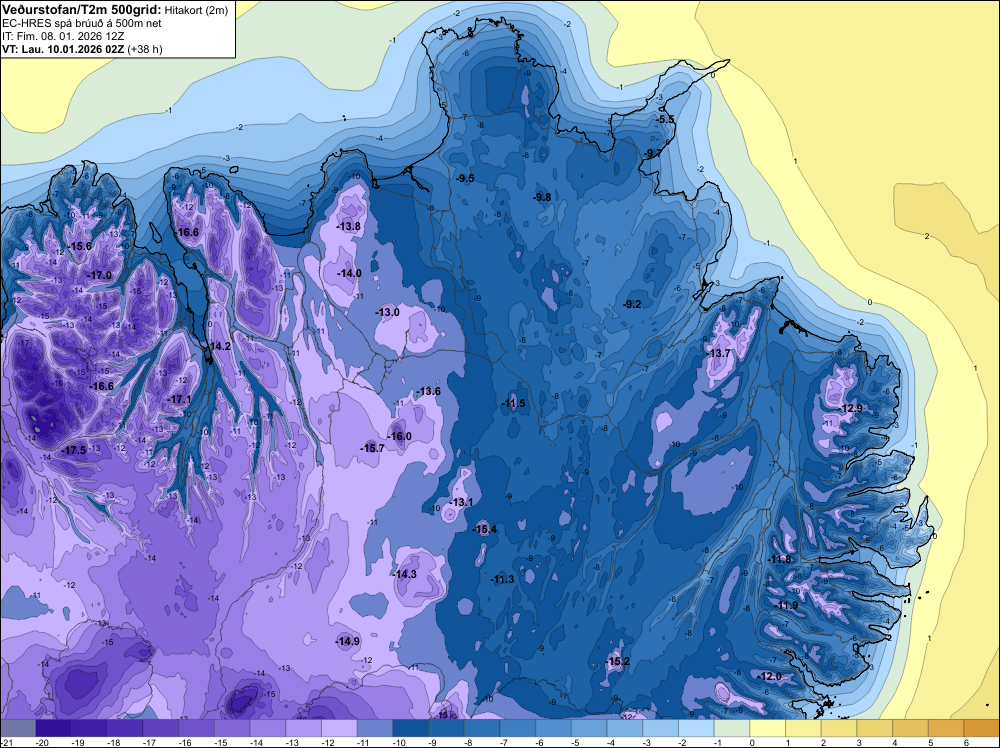Click the '3' label in the legend

(860, 743)
